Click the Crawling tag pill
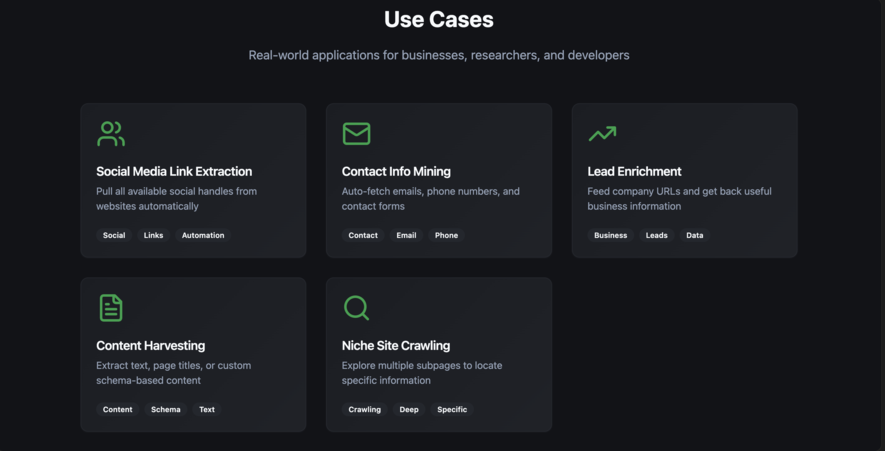 [364, 409]
